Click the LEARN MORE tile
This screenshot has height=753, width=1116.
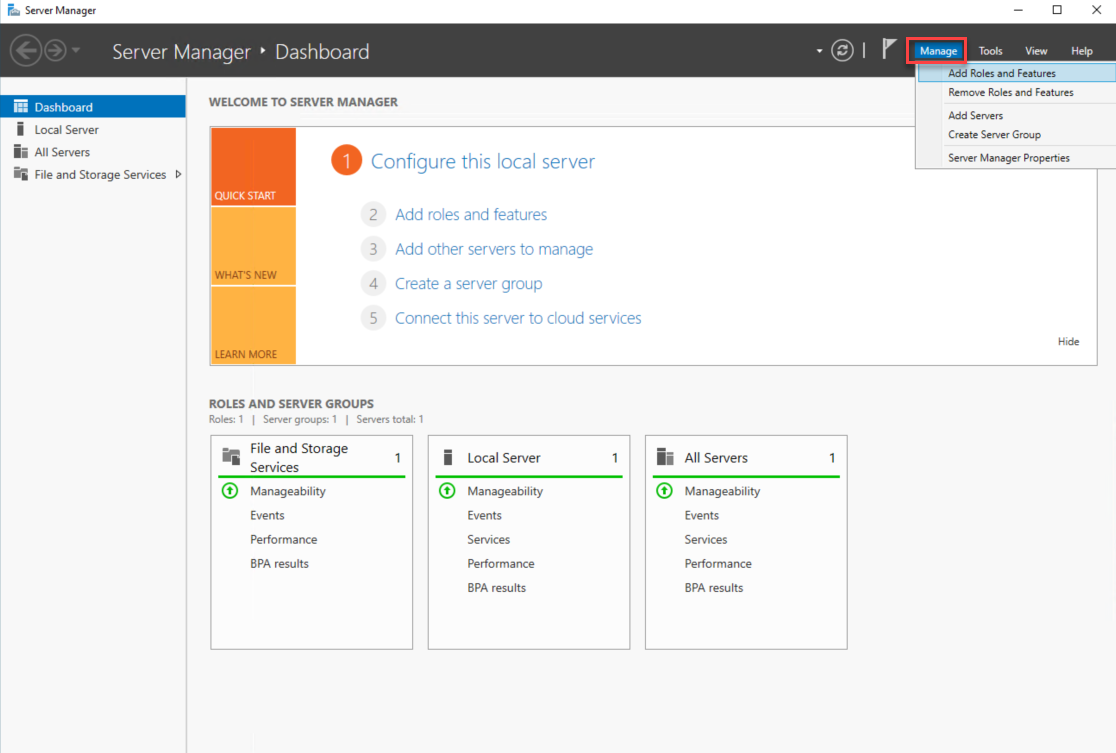coord(253,325)
